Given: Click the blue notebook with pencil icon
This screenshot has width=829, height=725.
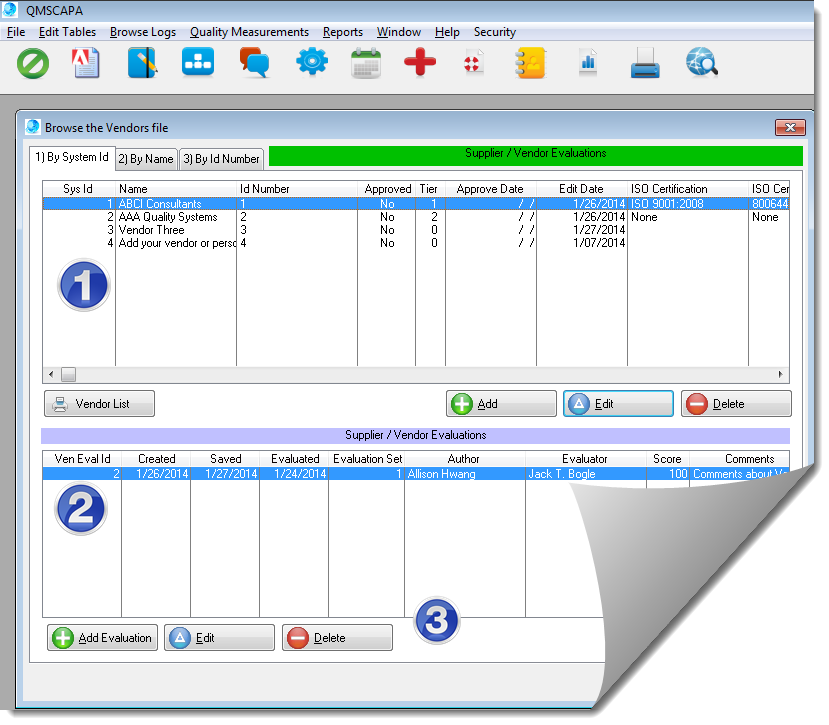Looking at the screenshot, I should pos(143,64).
